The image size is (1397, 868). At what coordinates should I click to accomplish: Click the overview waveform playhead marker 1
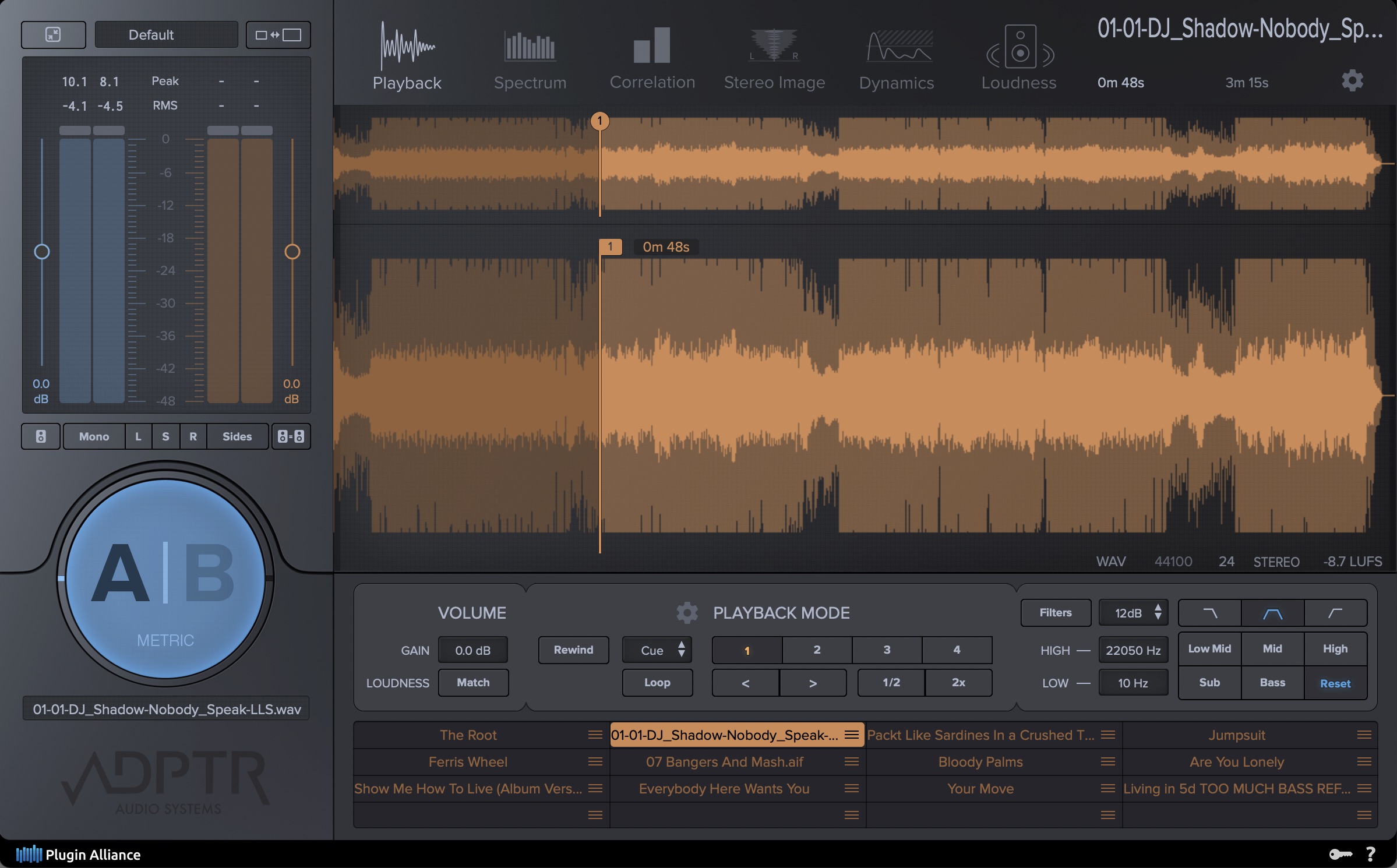(599, 121)
